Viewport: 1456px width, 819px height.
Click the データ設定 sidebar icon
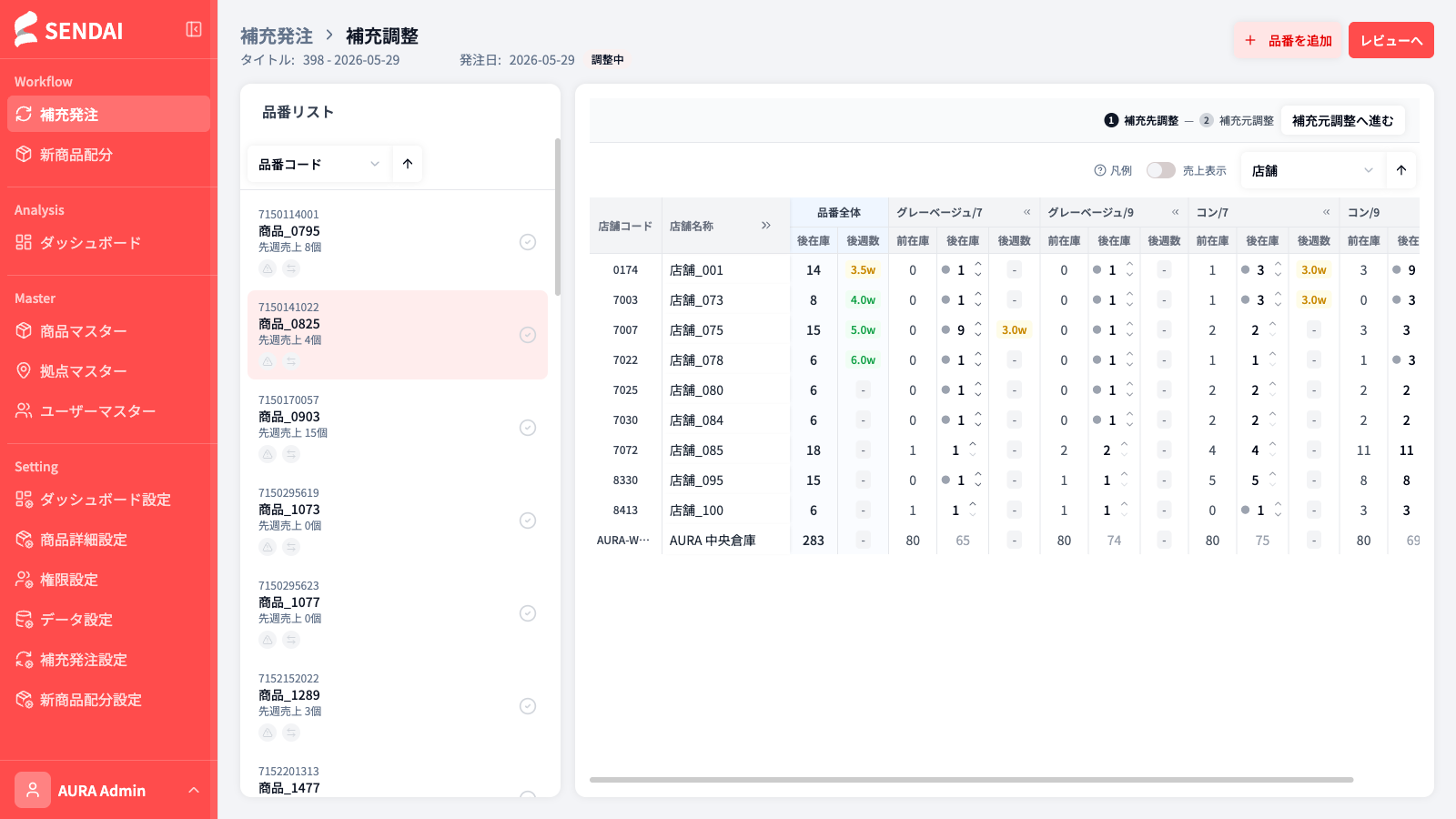(24, 619)
